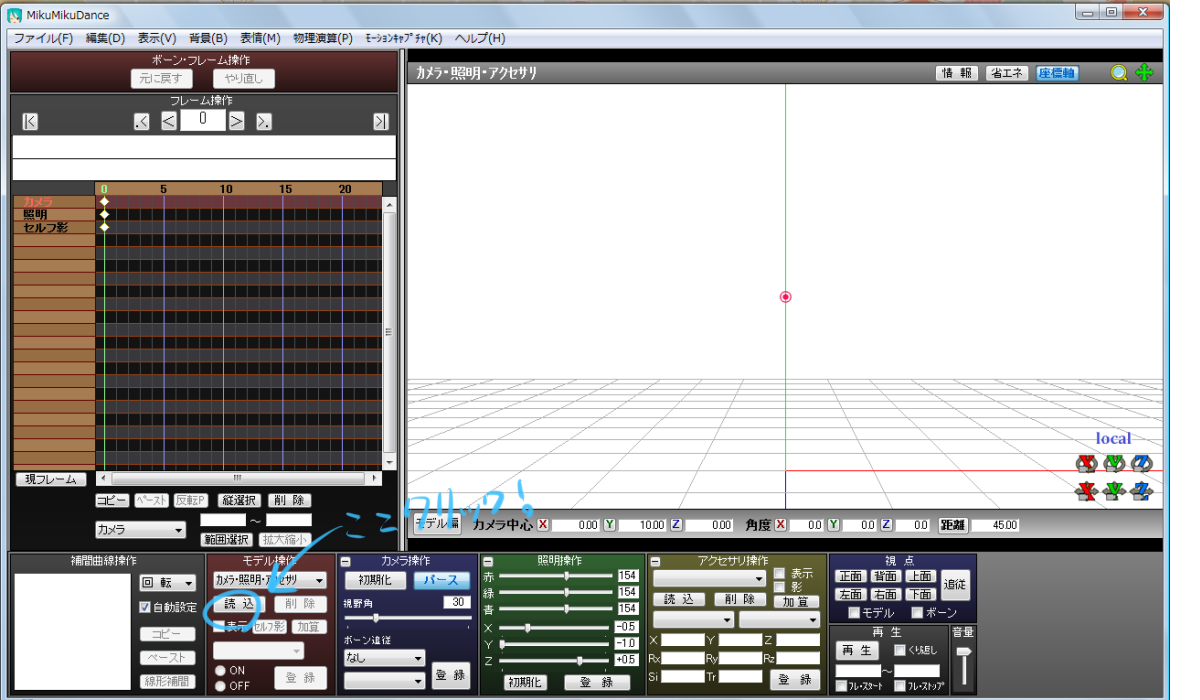Click the red X move axis icon
1200x700 pixels.
(x=1086, y=491)
